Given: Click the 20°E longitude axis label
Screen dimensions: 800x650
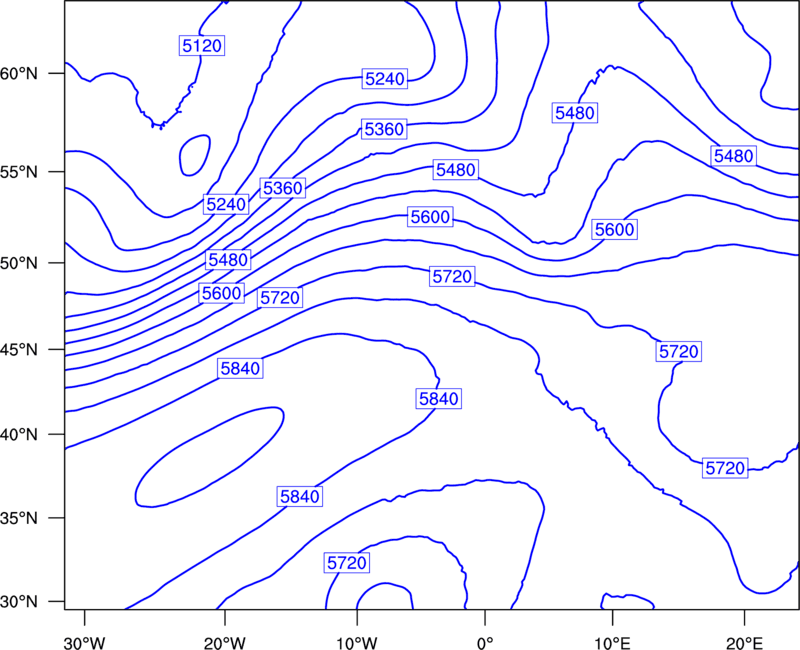Looking at the screenshot, I should [745, 643].
